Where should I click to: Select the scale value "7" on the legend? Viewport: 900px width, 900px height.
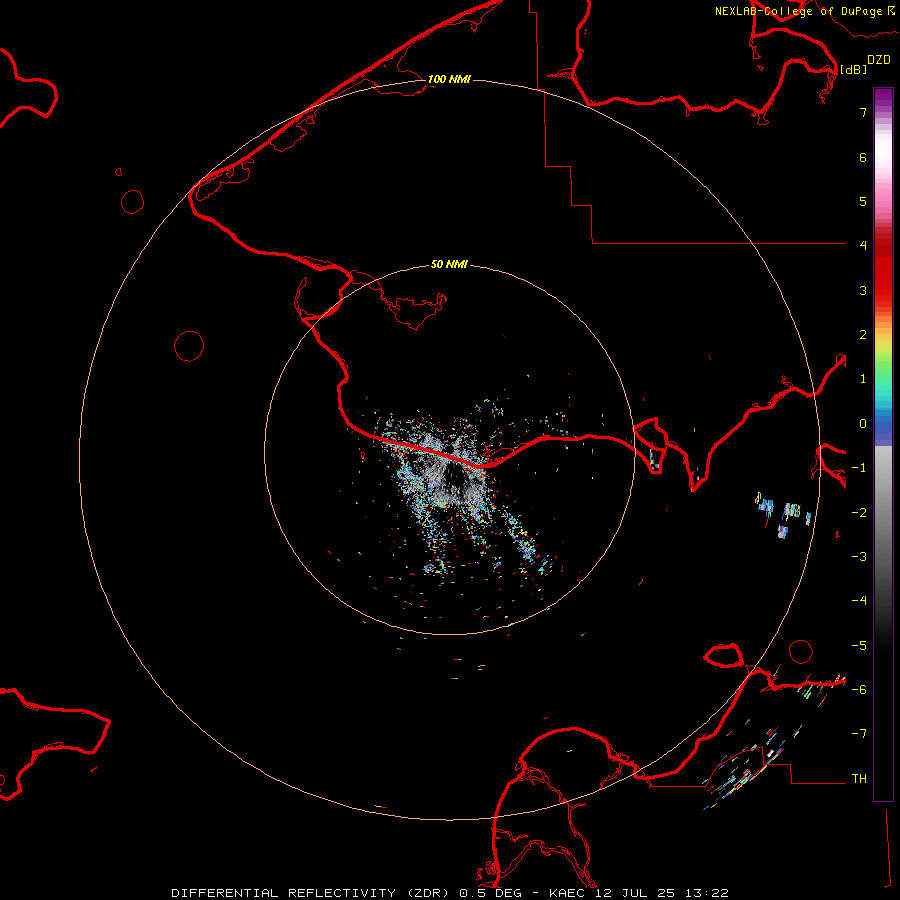click(863, 112)
